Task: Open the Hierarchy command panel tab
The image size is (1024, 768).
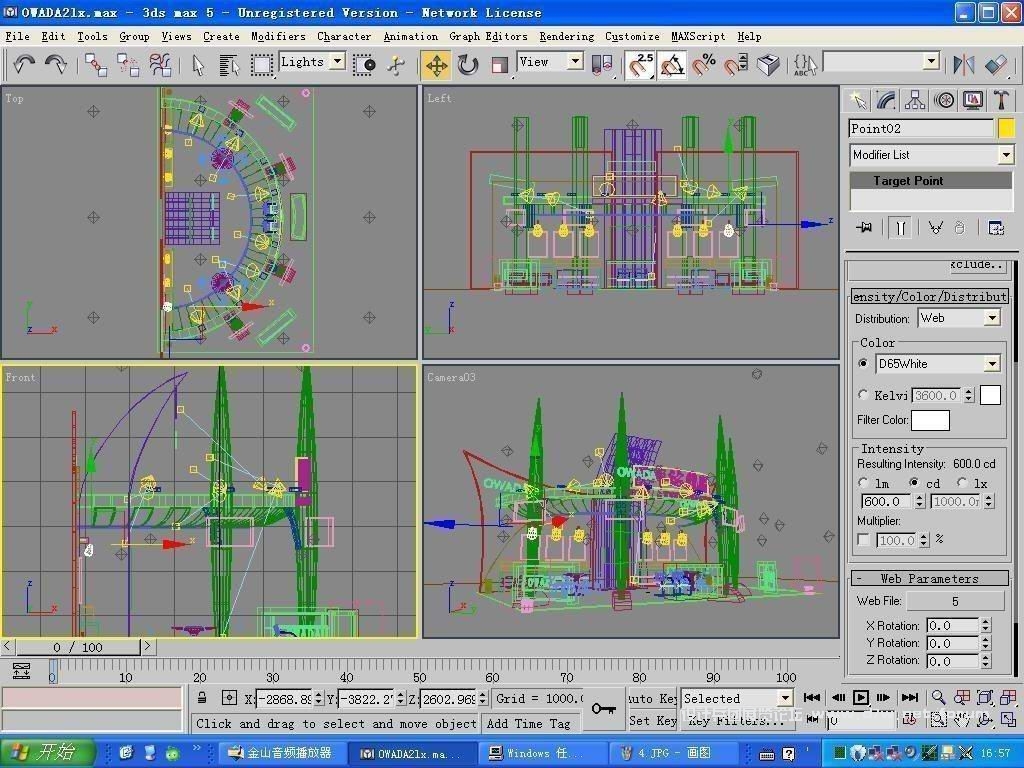Action: click(x=915, y=100)
